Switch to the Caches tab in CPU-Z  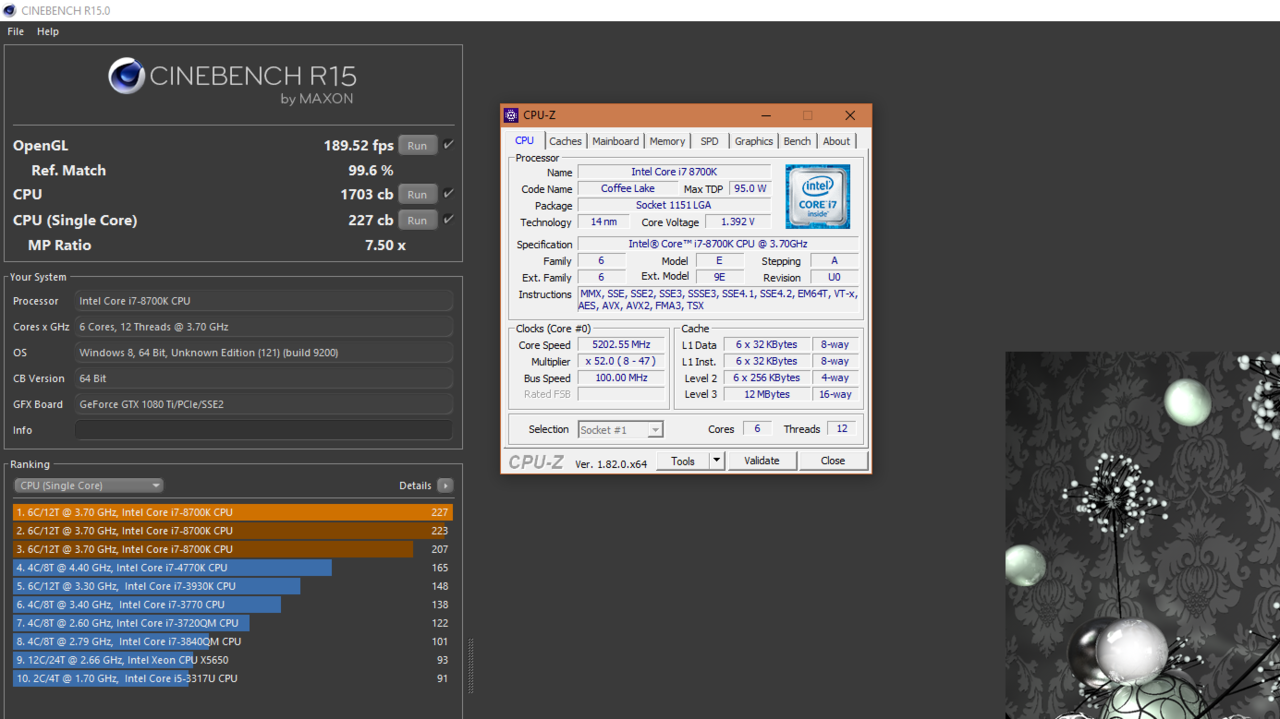pyautogui.click(x=565, y=141)
